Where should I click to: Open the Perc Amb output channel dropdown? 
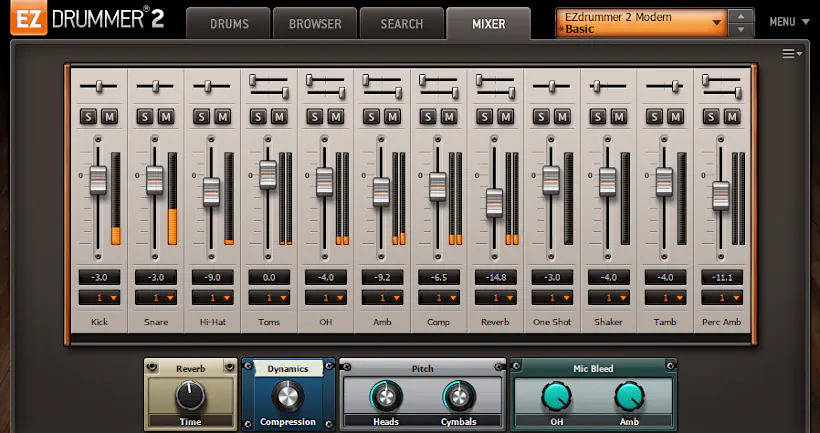[722, 298]
